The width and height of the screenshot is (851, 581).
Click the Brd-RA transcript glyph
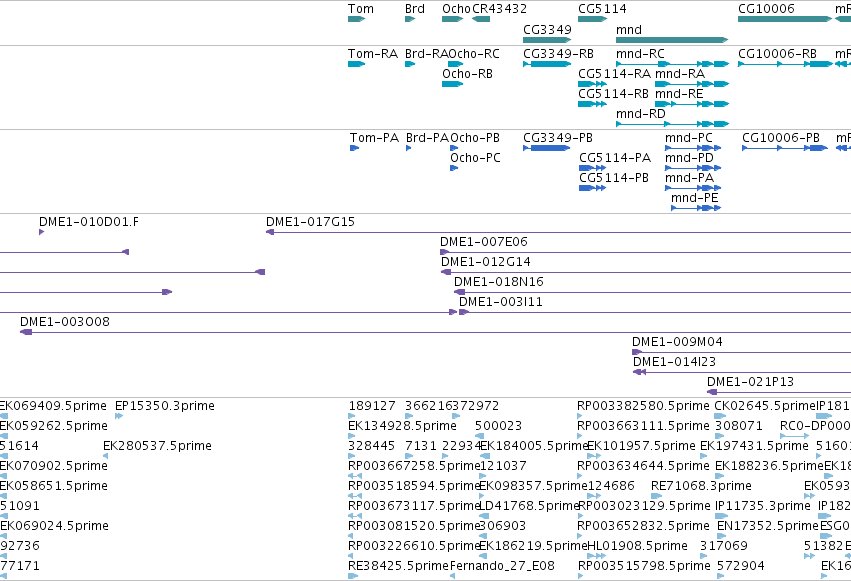[x=410, y=64]
